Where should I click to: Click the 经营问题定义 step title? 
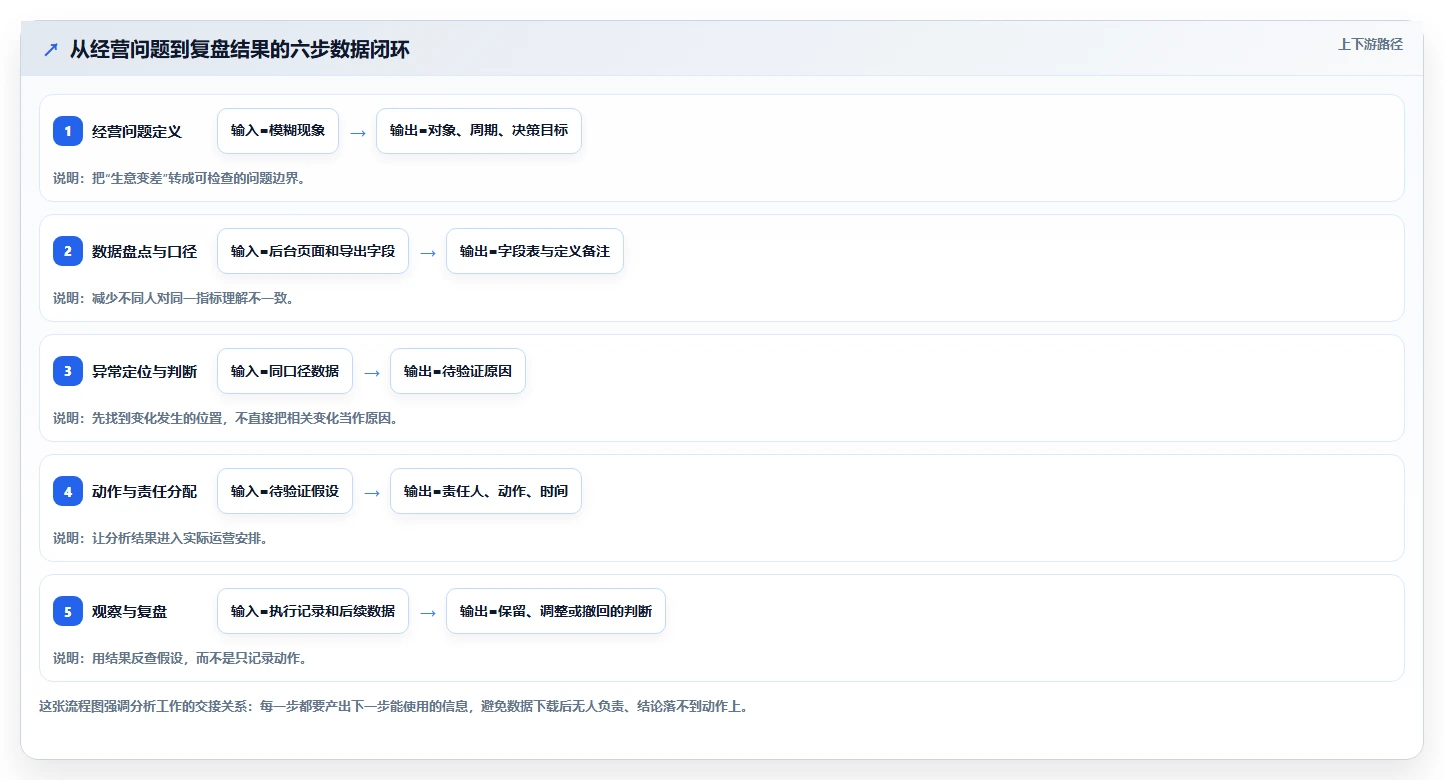[x=137, y=131]
